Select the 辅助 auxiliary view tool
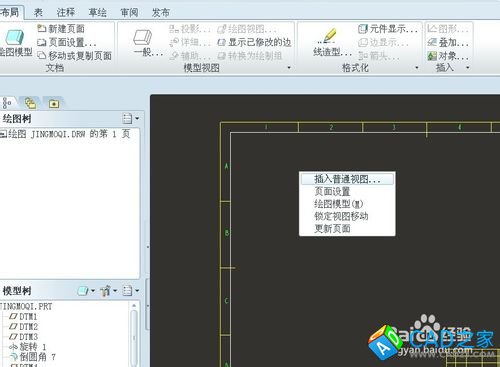The image size is (500, 367). point(189,56)
